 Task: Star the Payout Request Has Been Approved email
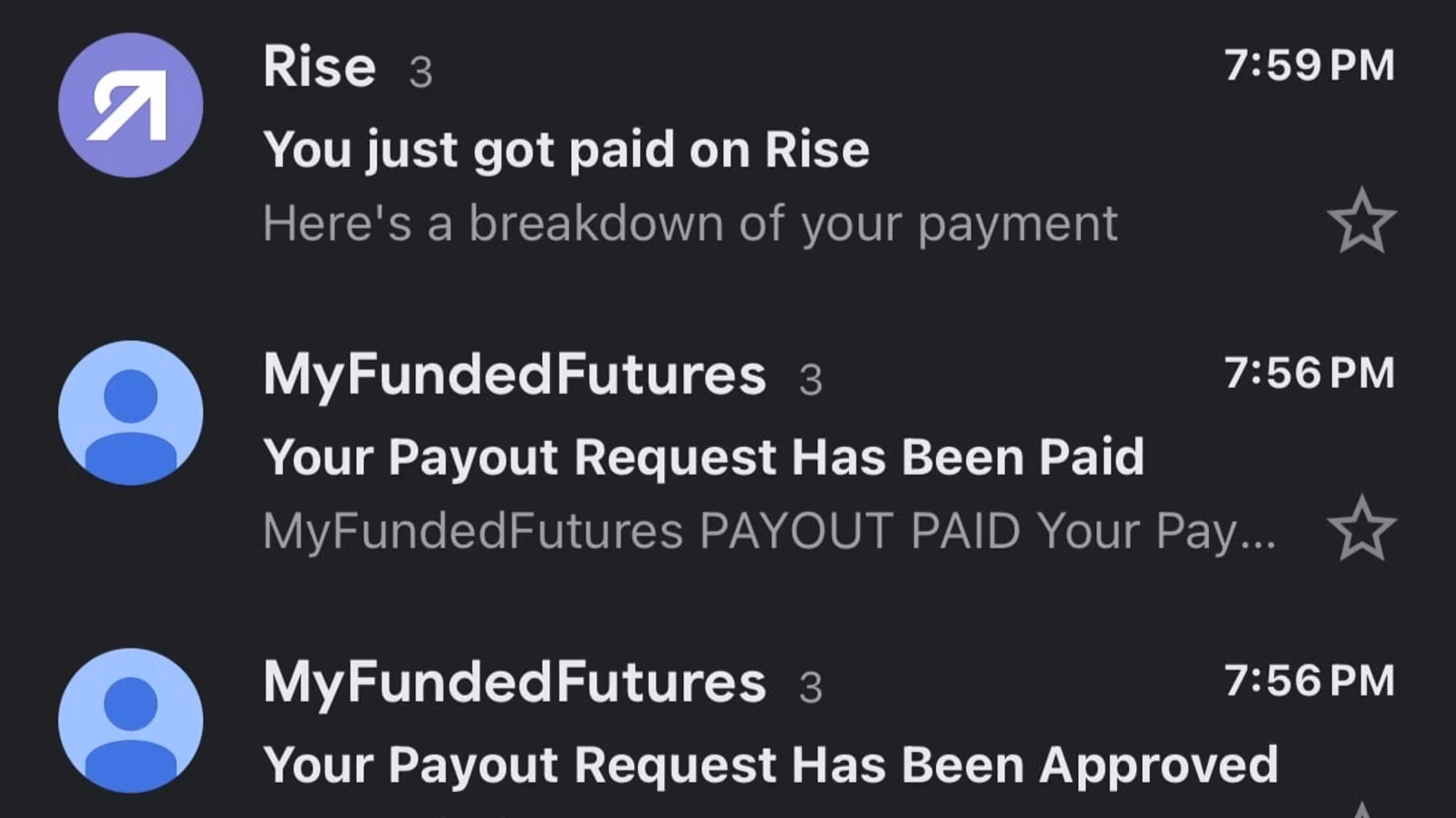(x=1362, y=810)
